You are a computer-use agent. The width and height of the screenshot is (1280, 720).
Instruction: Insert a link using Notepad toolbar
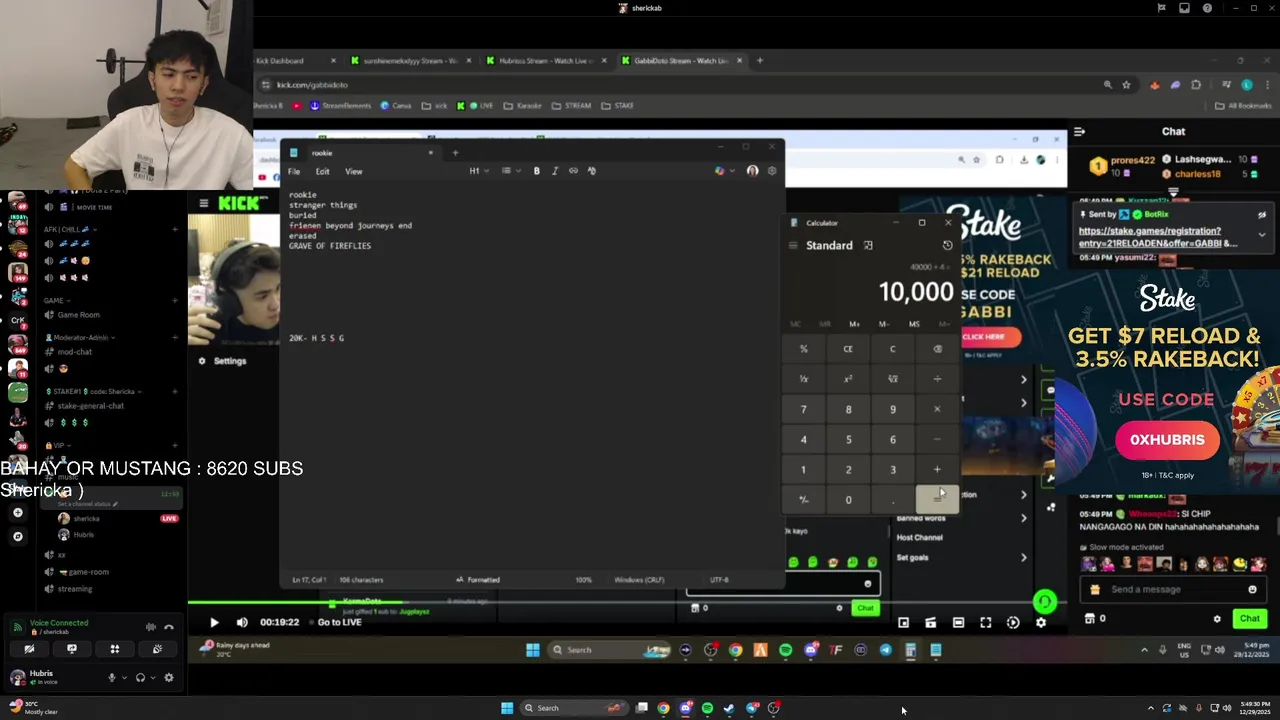pos(573,171)
